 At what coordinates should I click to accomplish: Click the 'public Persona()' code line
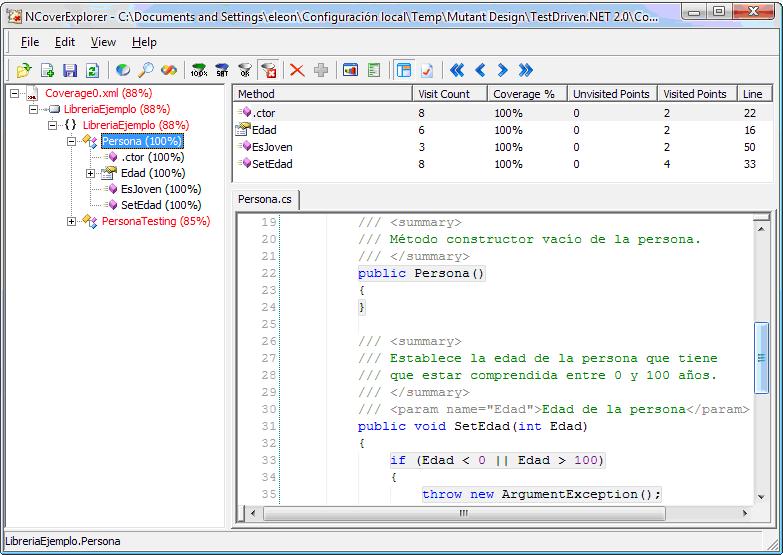(421, 274)
